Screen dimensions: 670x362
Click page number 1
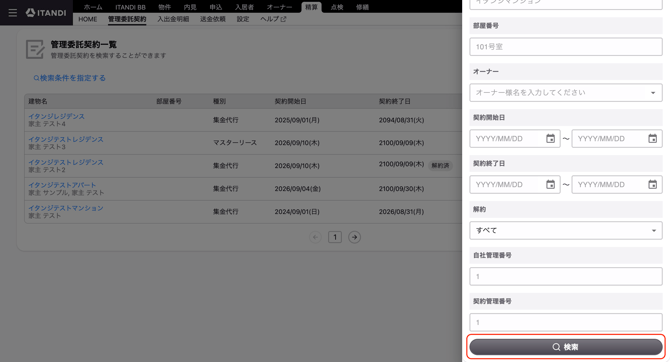335,237
